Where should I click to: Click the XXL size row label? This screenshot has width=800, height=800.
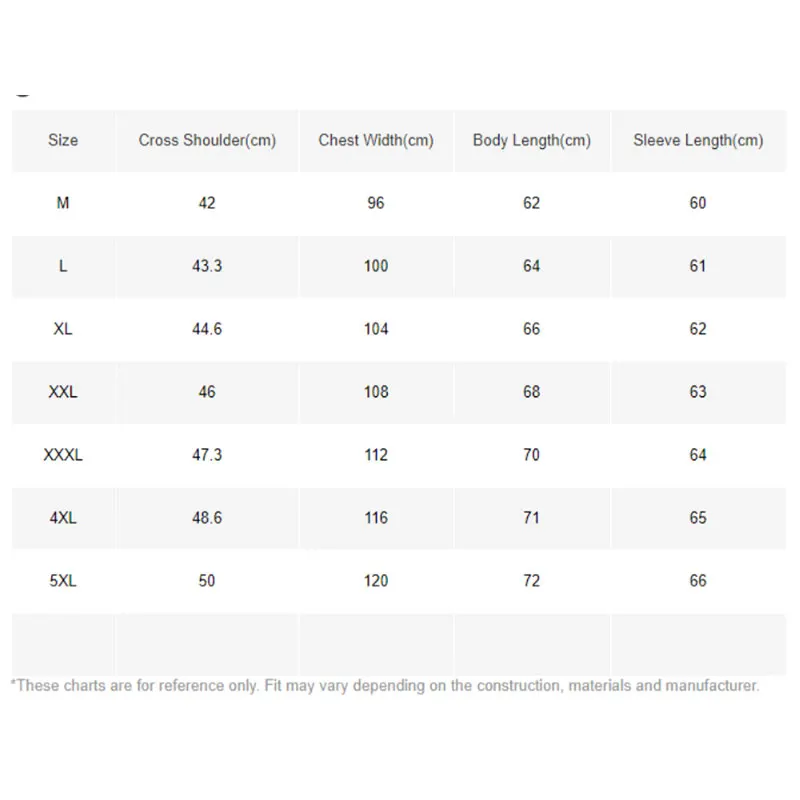63,392
